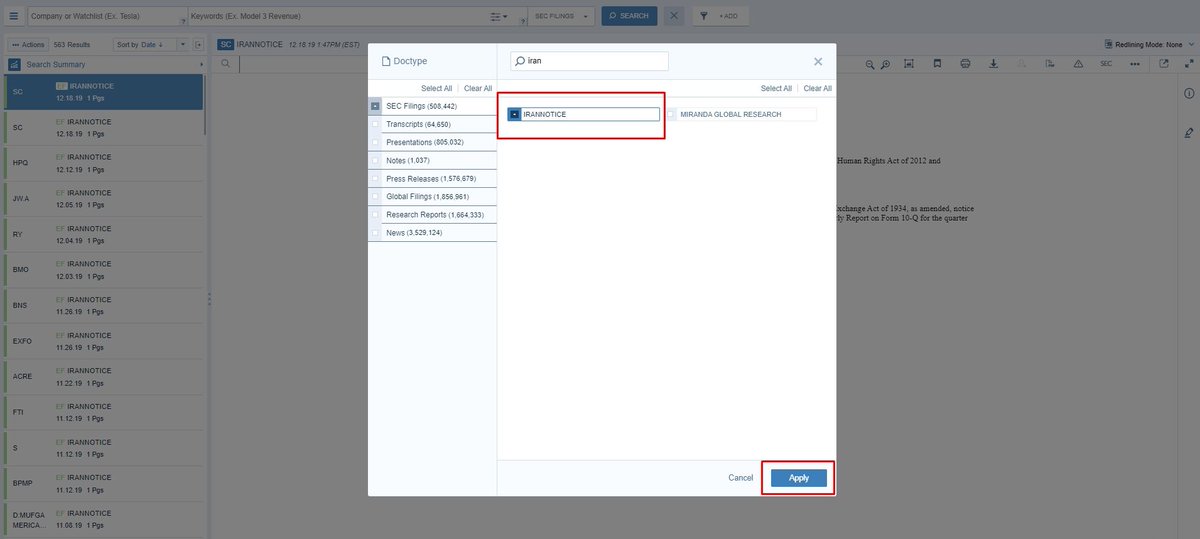Click +ADD filter button
The height and width of the screenshot is (539, 1200).
point(728,17)
